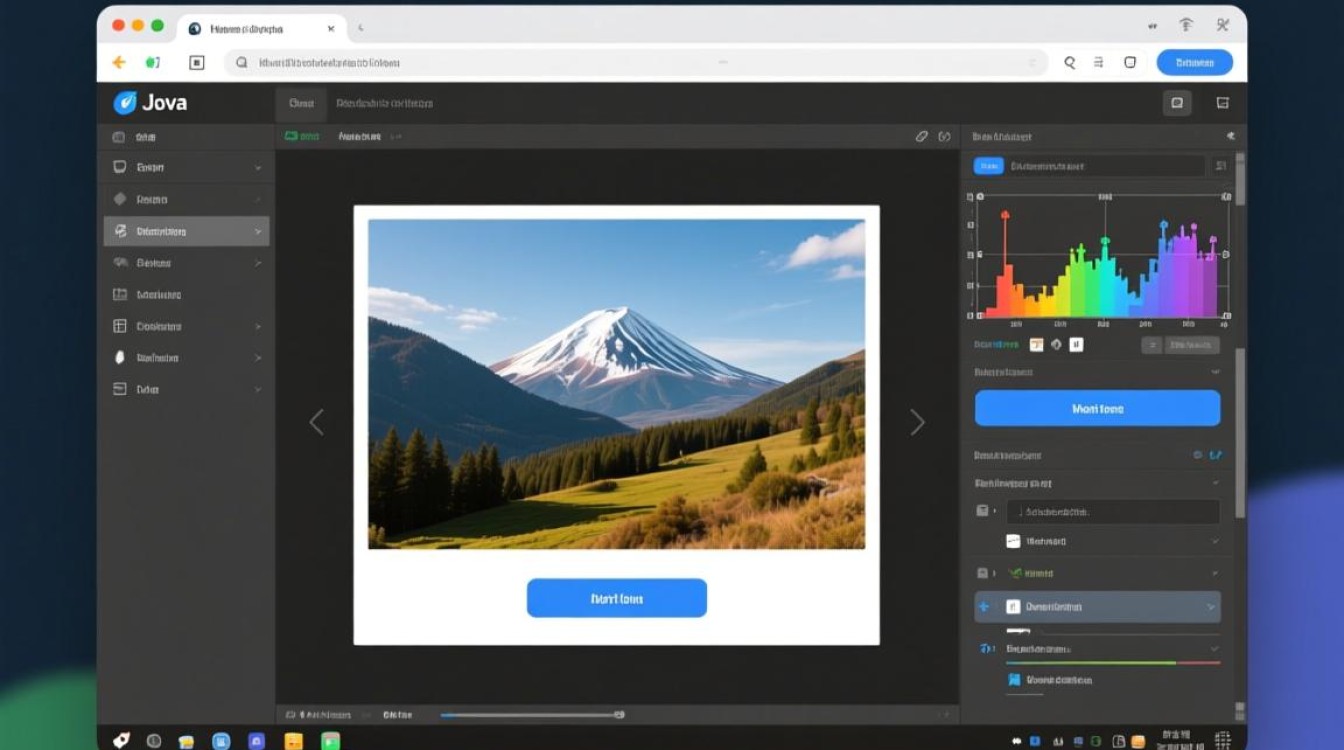Click the slider handle in the bottom bar
The image size is (1344, 750).
point(619,715)
